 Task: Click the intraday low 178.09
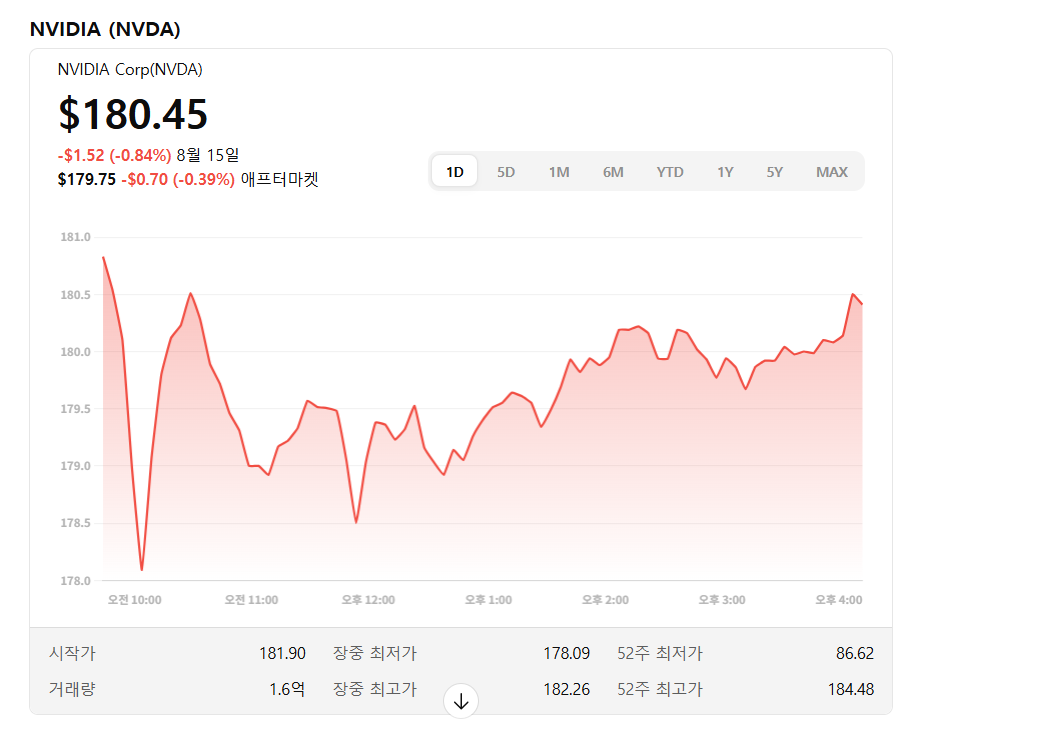[x=566, y=653]
